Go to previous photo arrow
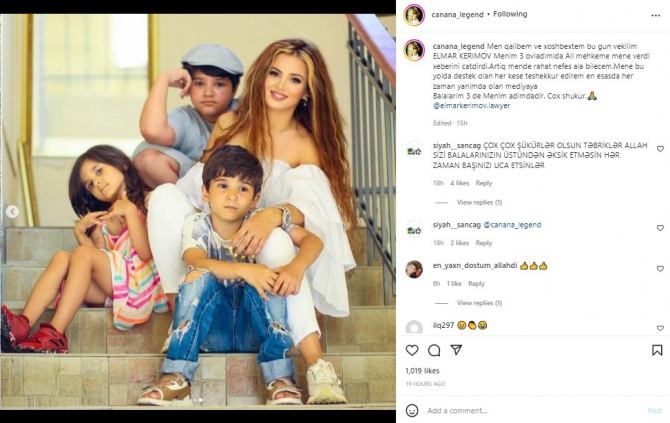The image size is (670, 423). pos(12,212)
